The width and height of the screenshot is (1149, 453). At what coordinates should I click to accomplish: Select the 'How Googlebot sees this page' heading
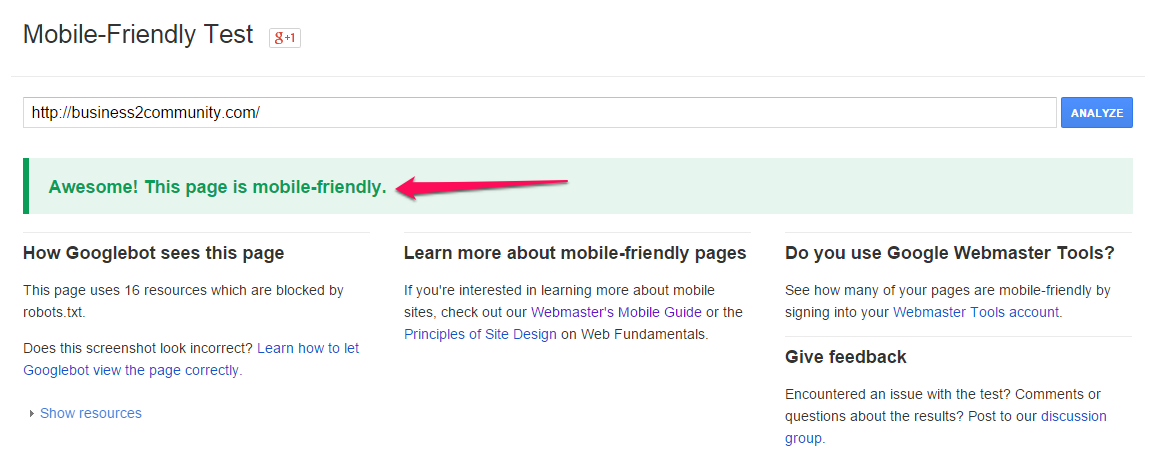click(x=153, y=254)
